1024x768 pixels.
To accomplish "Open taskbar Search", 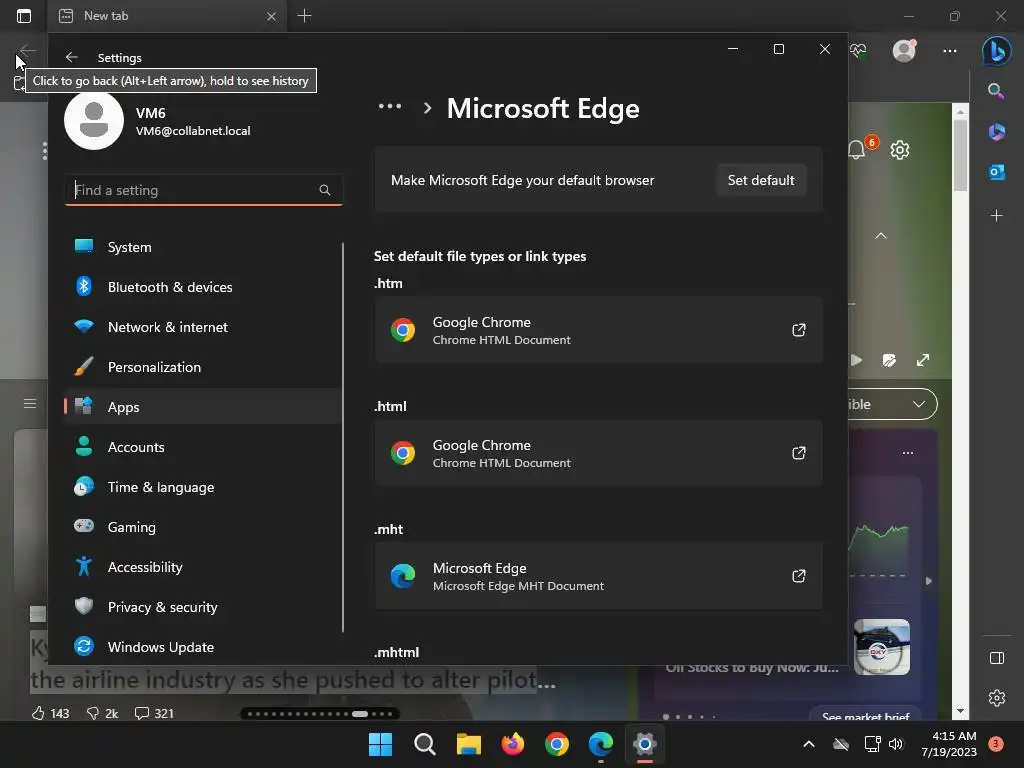I will 424,744.
